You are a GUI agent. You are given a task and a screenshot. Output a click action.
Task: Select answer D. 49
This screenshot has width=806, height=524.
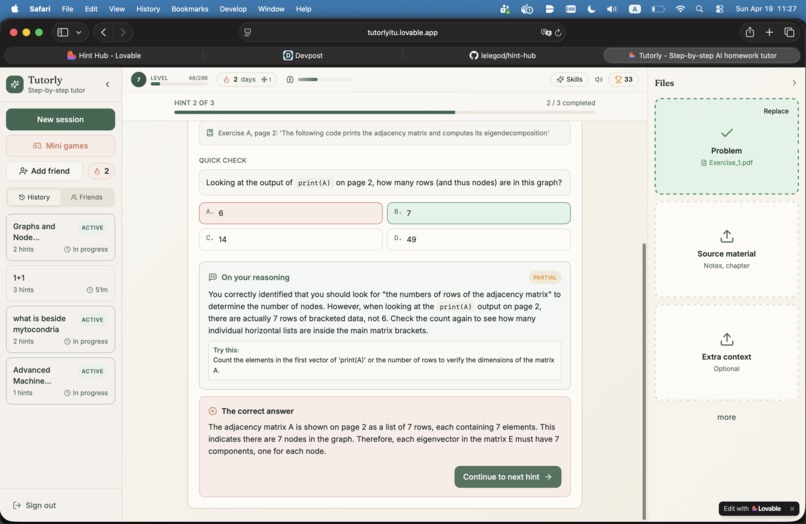click(x=479, y=239)
